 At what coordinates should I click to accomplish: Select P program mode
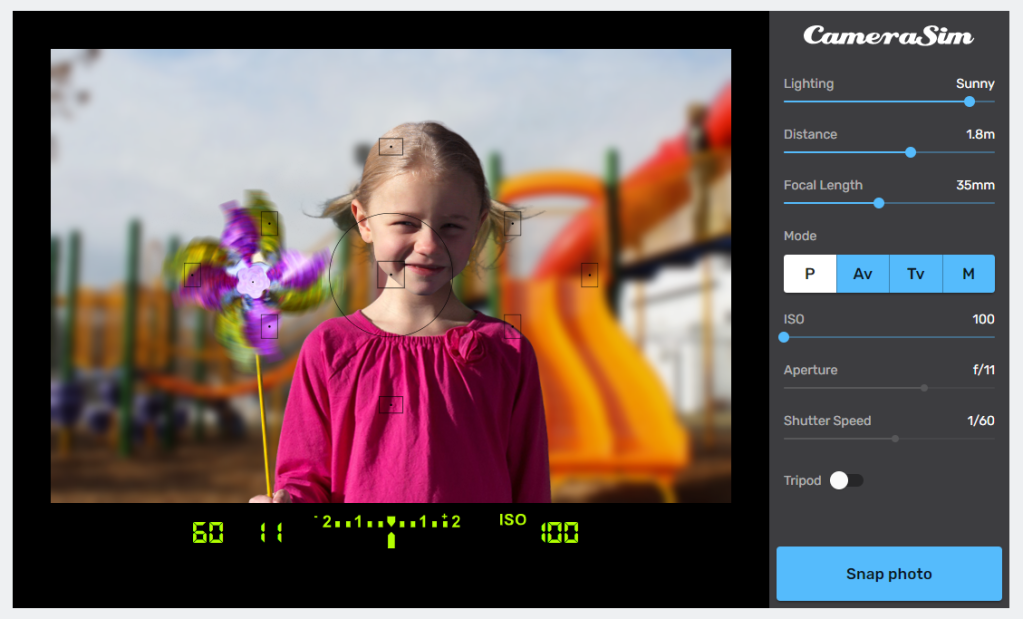(x=810, y=274)
